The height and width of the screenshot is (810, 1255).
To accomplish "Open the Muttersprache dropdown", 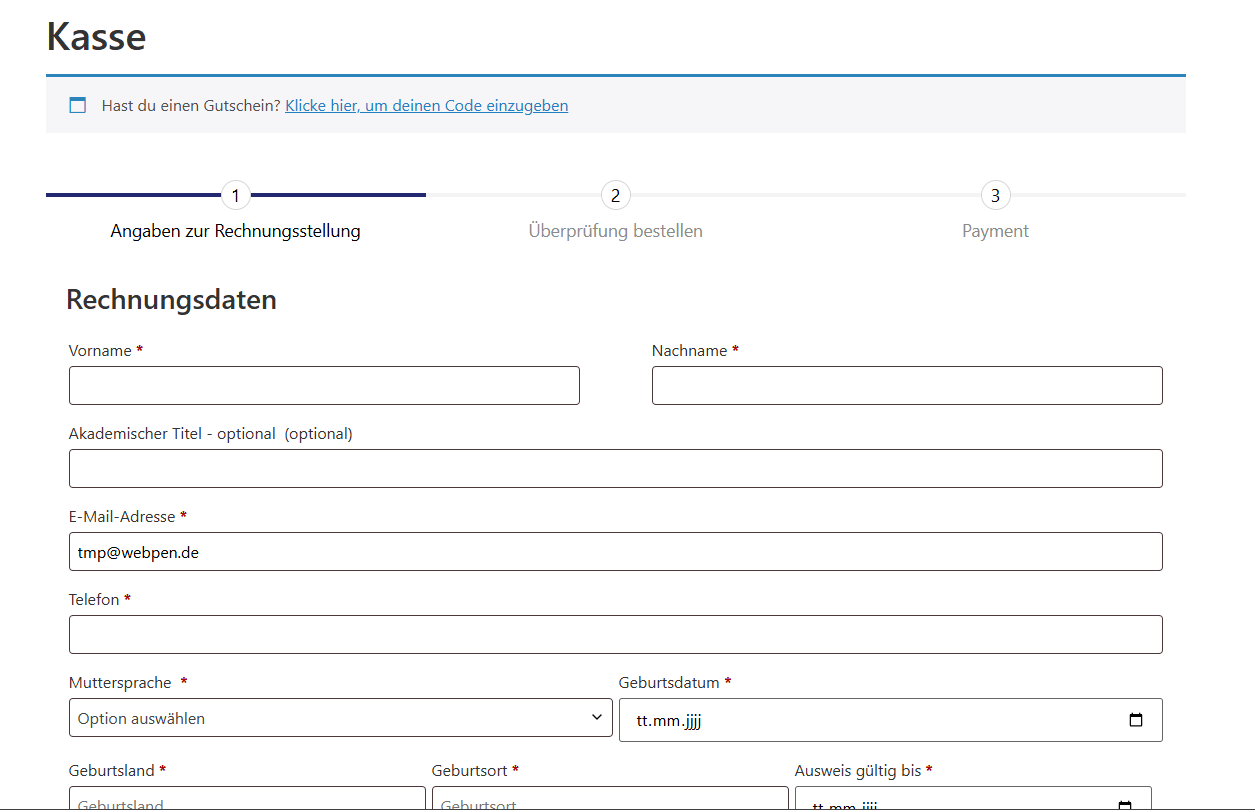I will (341, 717).
